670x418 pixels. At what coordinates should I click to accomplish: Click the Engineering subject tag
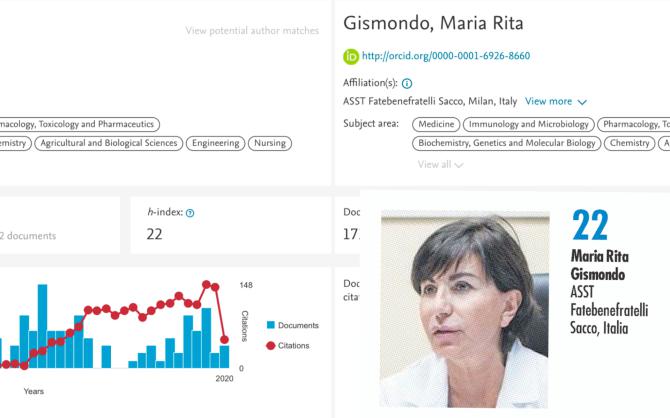pos(215,143)
